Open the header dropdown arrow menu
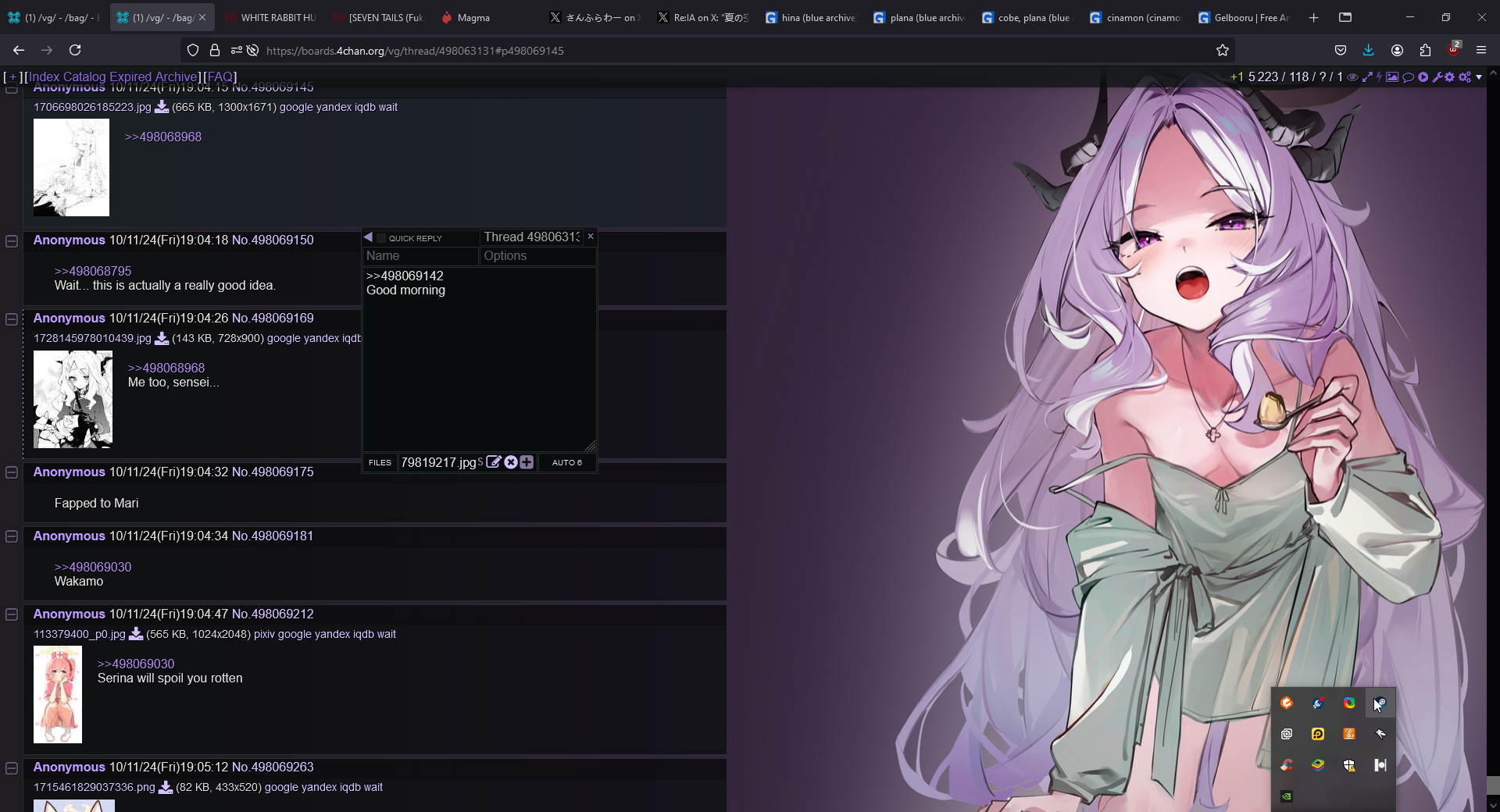 (1479, 77)
